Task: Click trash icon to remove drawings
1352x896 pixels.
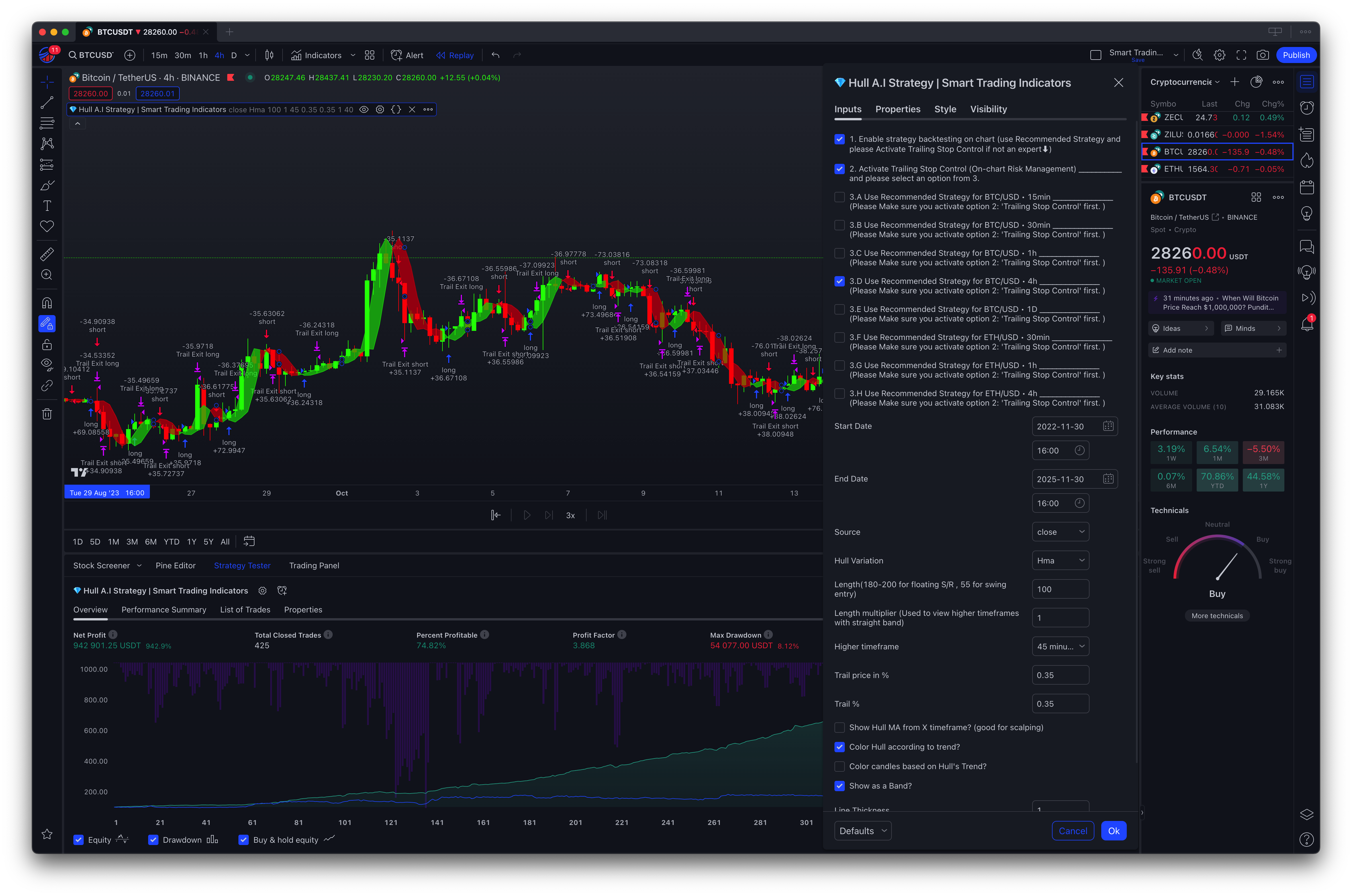Action: 47,414
